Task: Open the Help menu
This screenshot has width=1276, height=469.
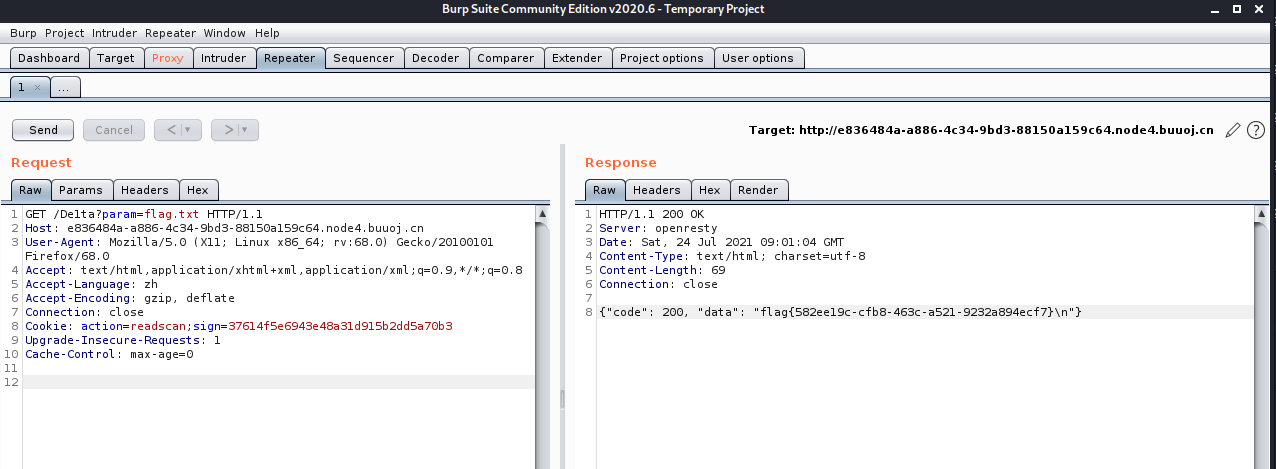Action: pyautogui.click(x=267, y=33)
